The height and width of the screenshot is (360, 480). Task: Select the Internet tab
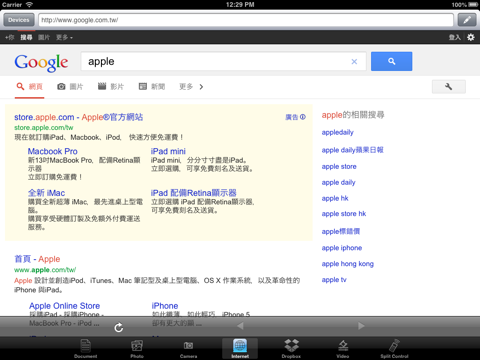240,348
